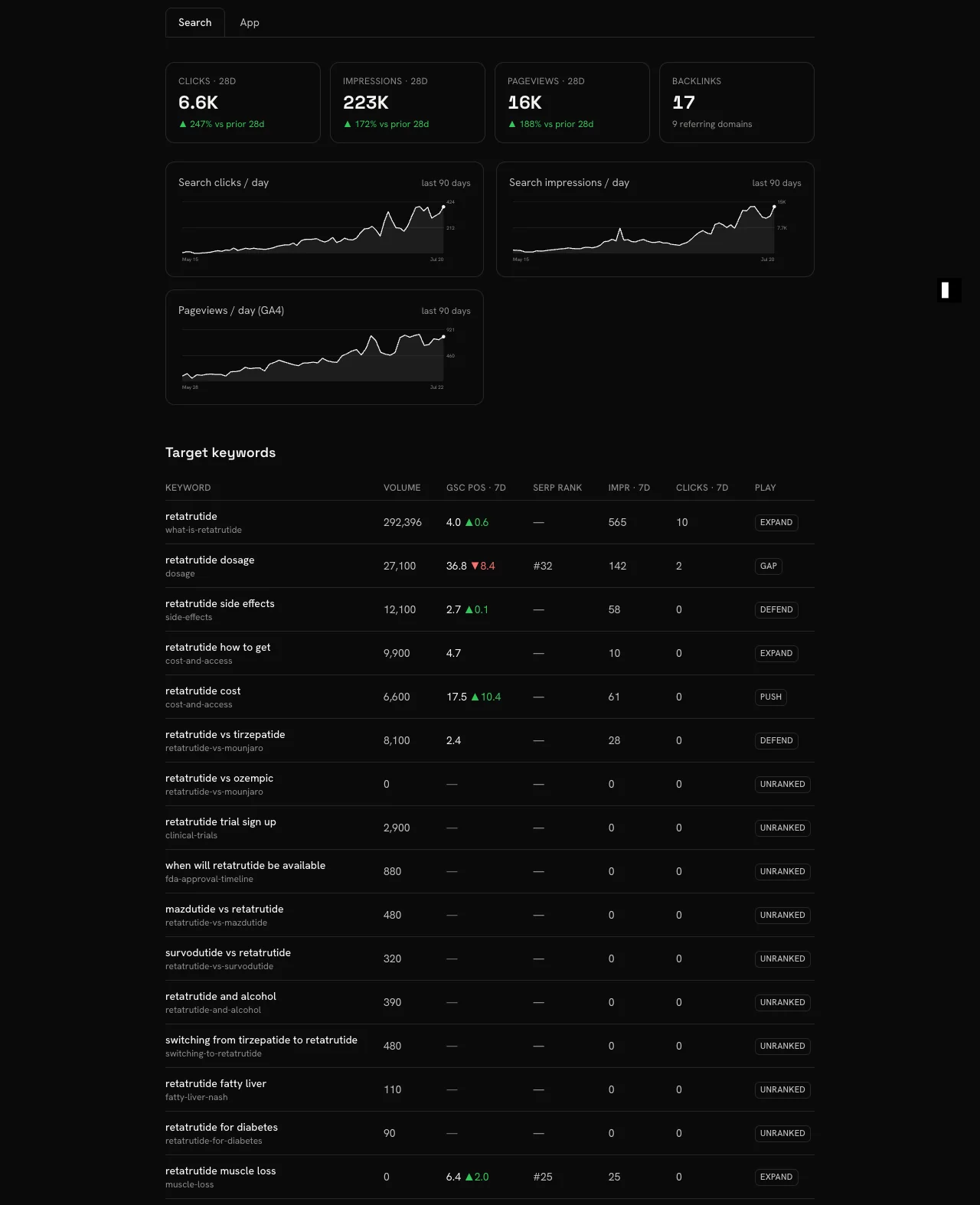Select 'when will retatrutide be available' keyword
980x1205 pixels.
pyautogui.click(x=246, y=866)
